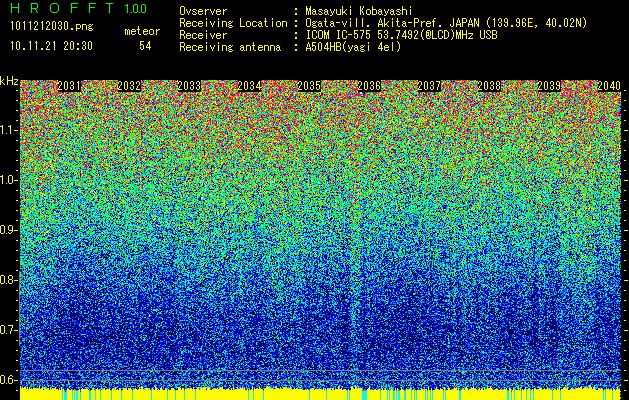Click the 0.8 frequency axis label
The image size is (629, 400).
point(9,280)
